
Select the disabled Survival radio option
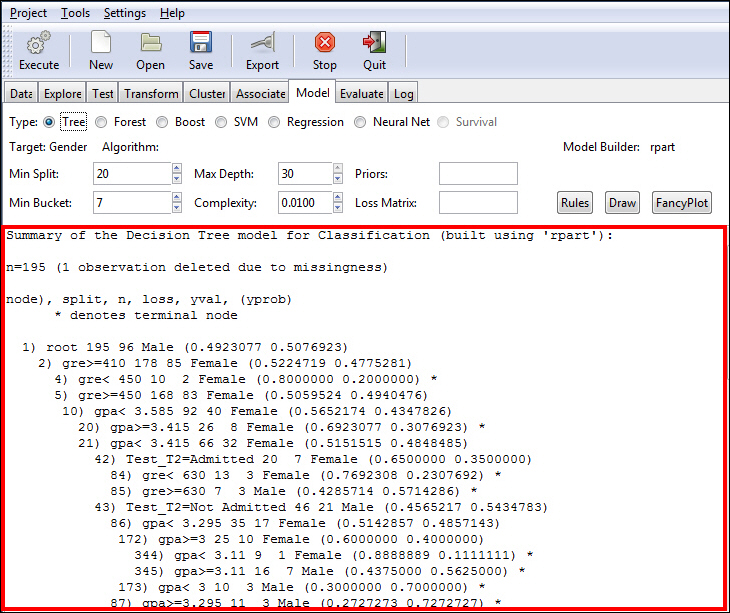(443, 122)
